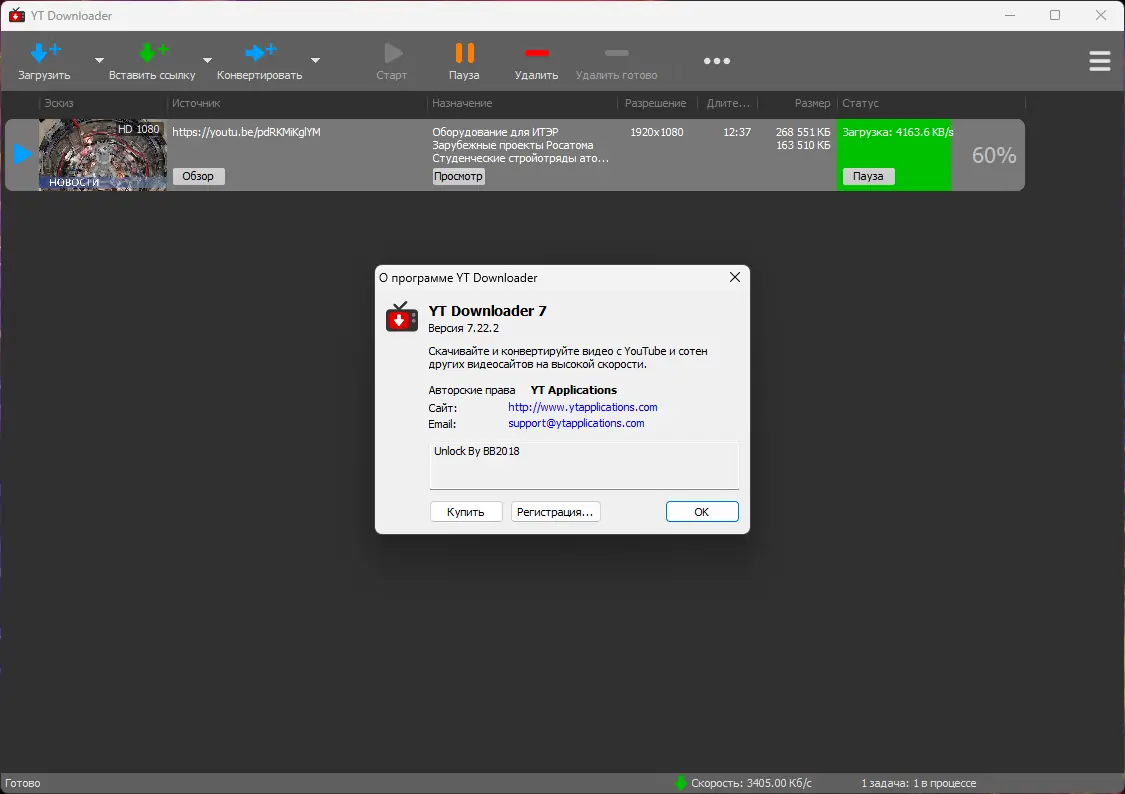Click the Старт play icon

pos(392,53)
